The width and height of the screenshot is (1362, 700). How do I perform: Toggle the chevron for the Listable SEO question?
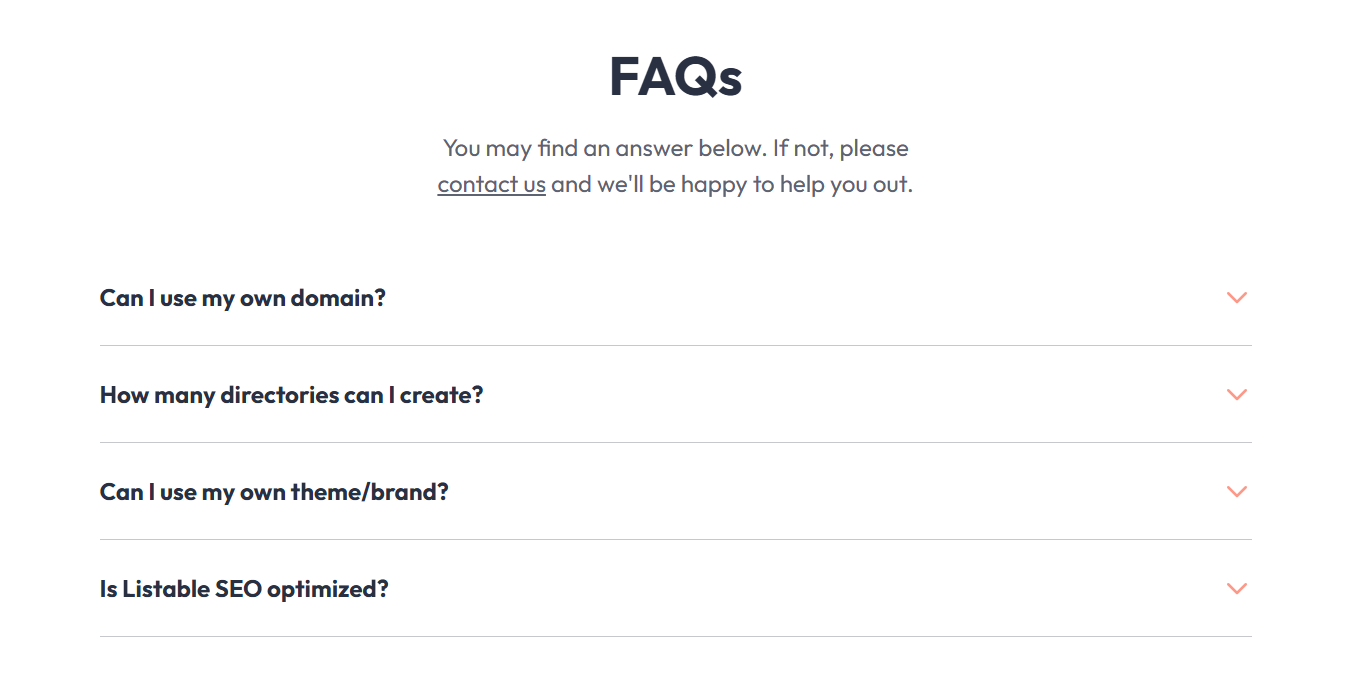click(x=1237, y=589)
